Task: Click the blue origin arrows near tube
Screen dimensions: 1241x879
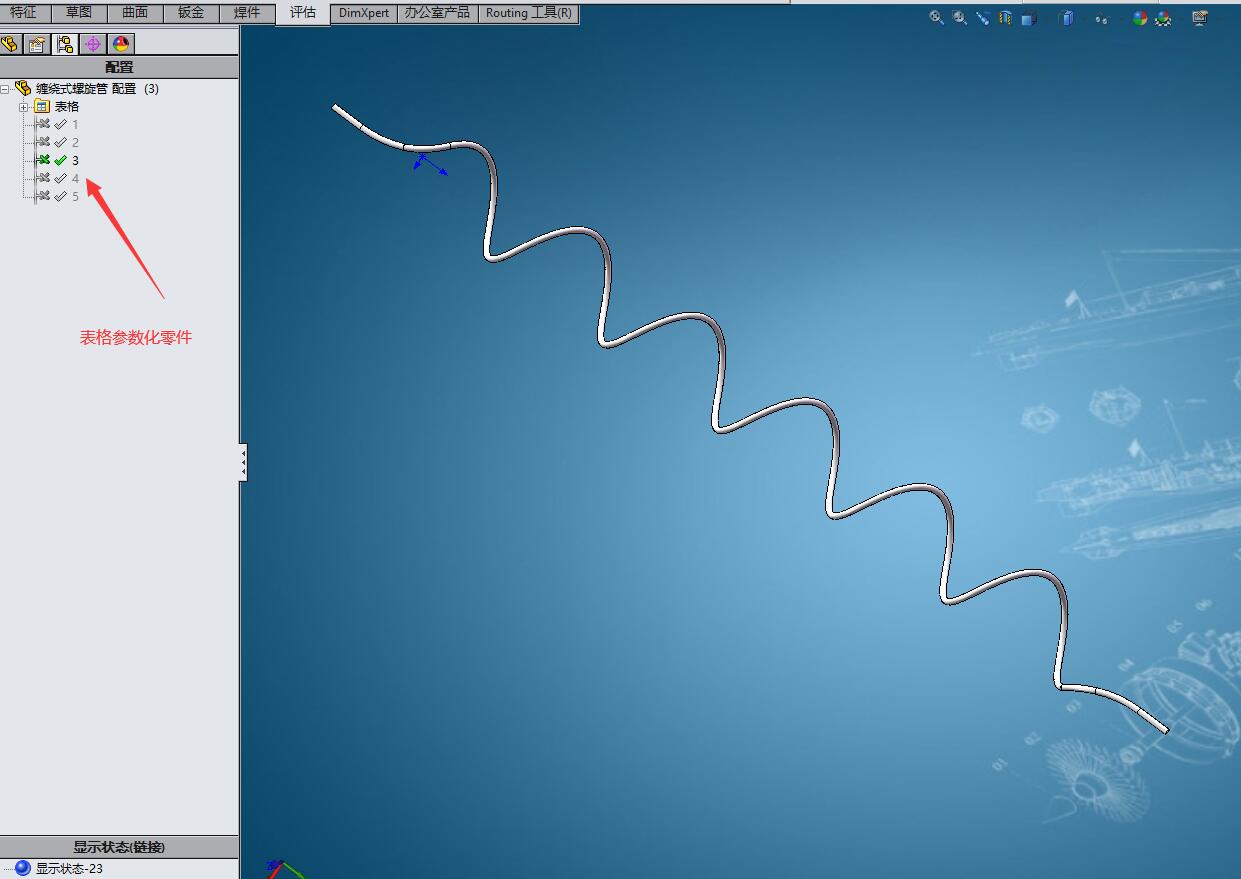Action: pos(430,164)
